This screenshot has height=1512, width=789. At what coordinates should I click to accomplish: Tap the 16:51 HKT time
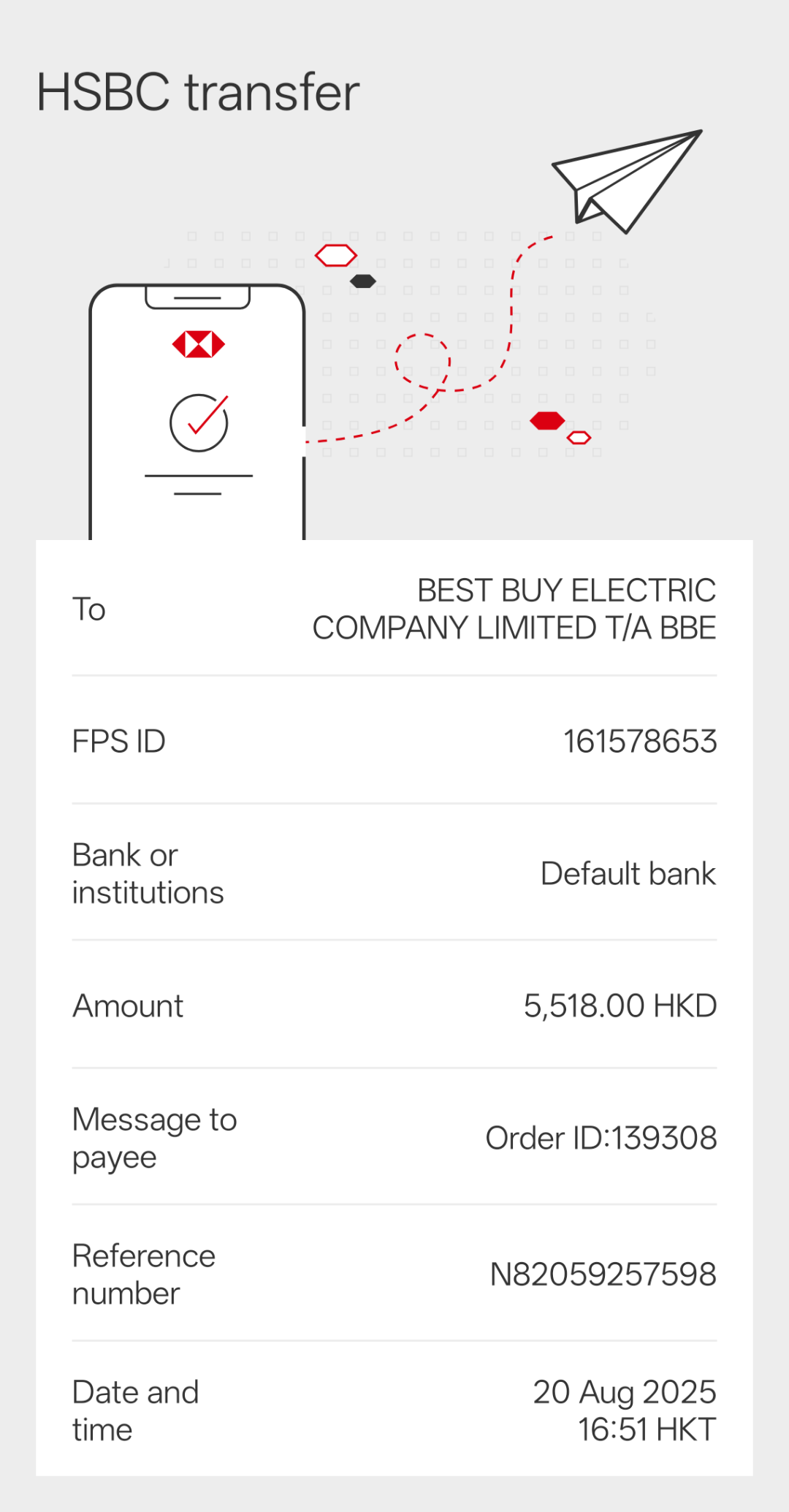(647, 1429)
